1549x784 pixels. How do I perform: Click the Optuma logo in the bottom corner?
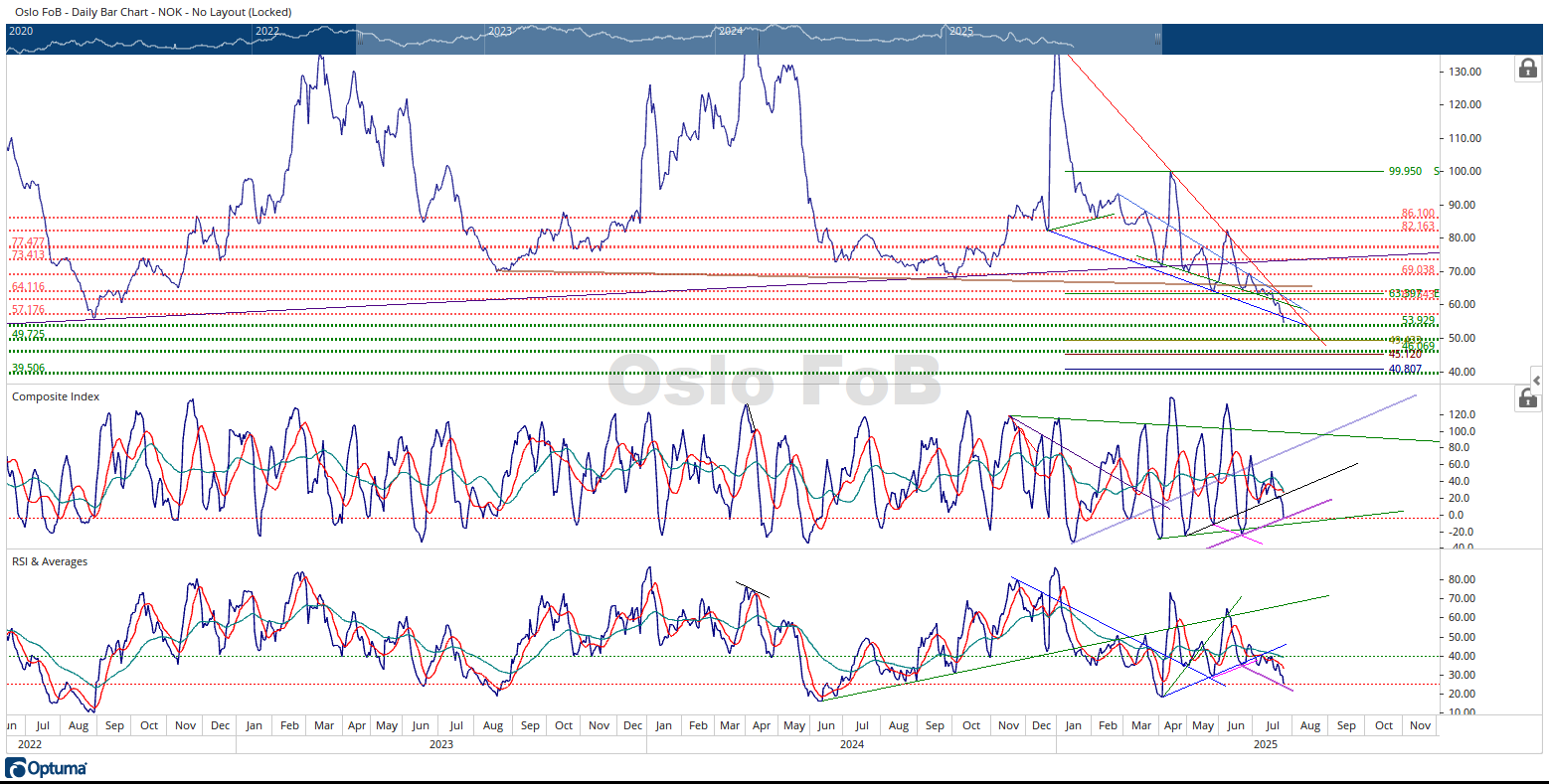pos(47,768)
